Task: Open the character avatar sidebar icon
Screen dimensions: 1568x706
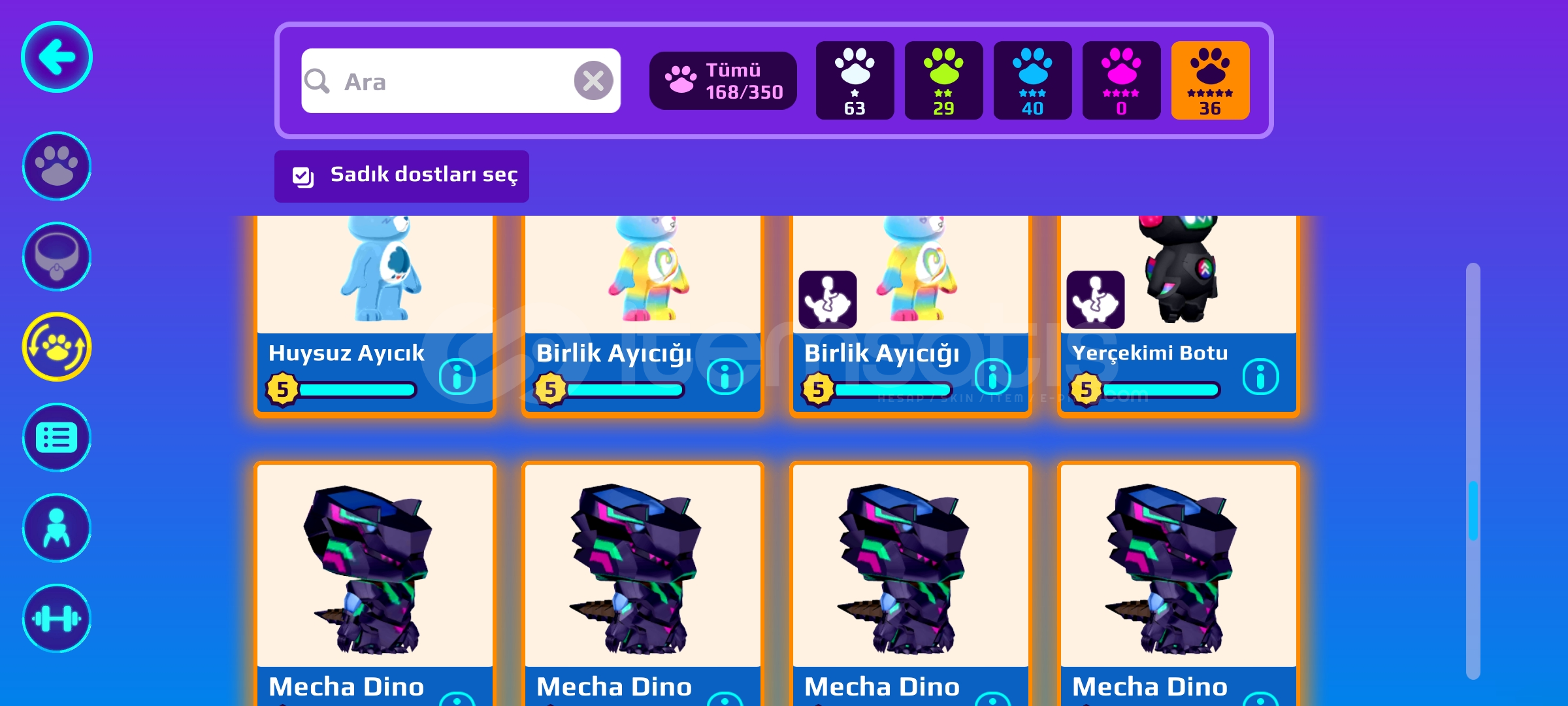Action: [57, 528]
